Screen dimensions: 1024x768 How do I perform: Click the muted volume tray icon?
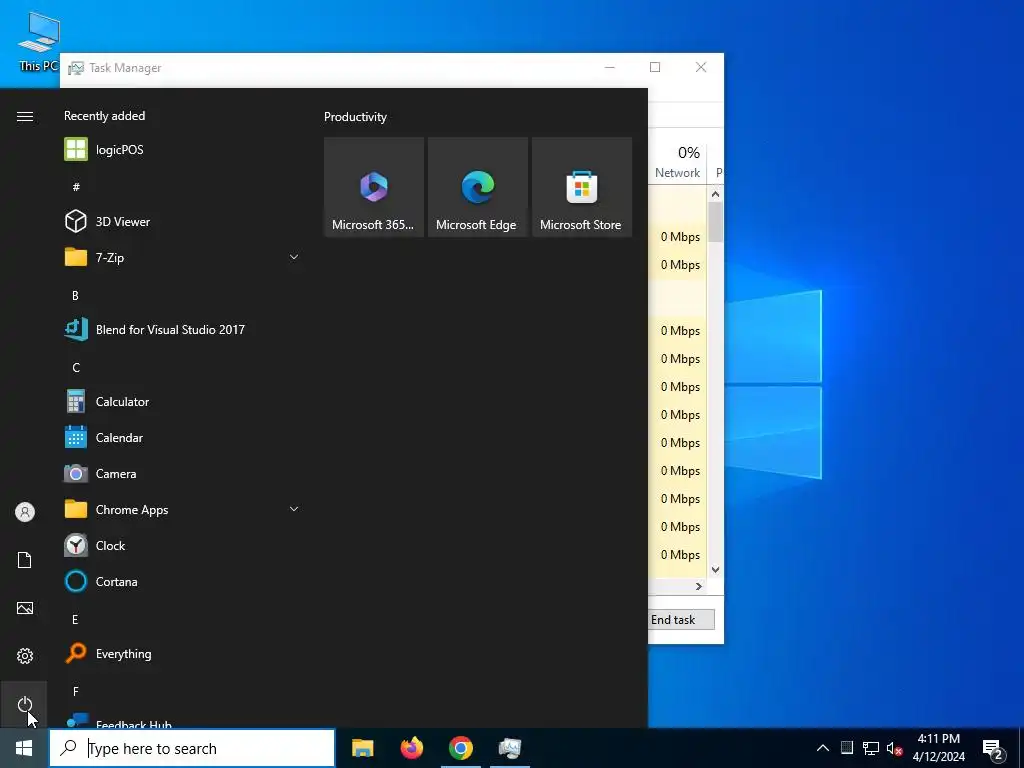[895, 748]
